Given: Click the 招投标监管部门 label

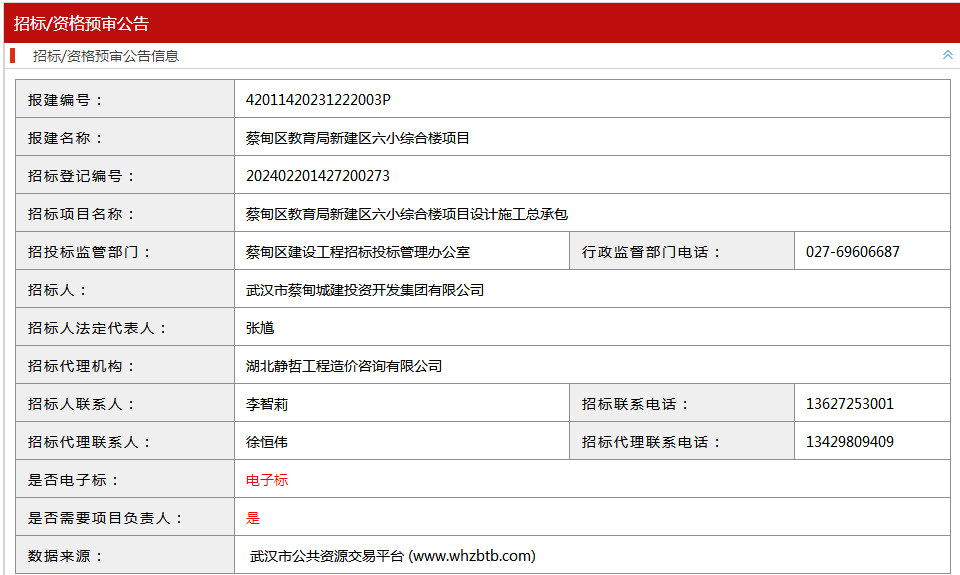Looking at the screenshot, I should tap(89, 252).
